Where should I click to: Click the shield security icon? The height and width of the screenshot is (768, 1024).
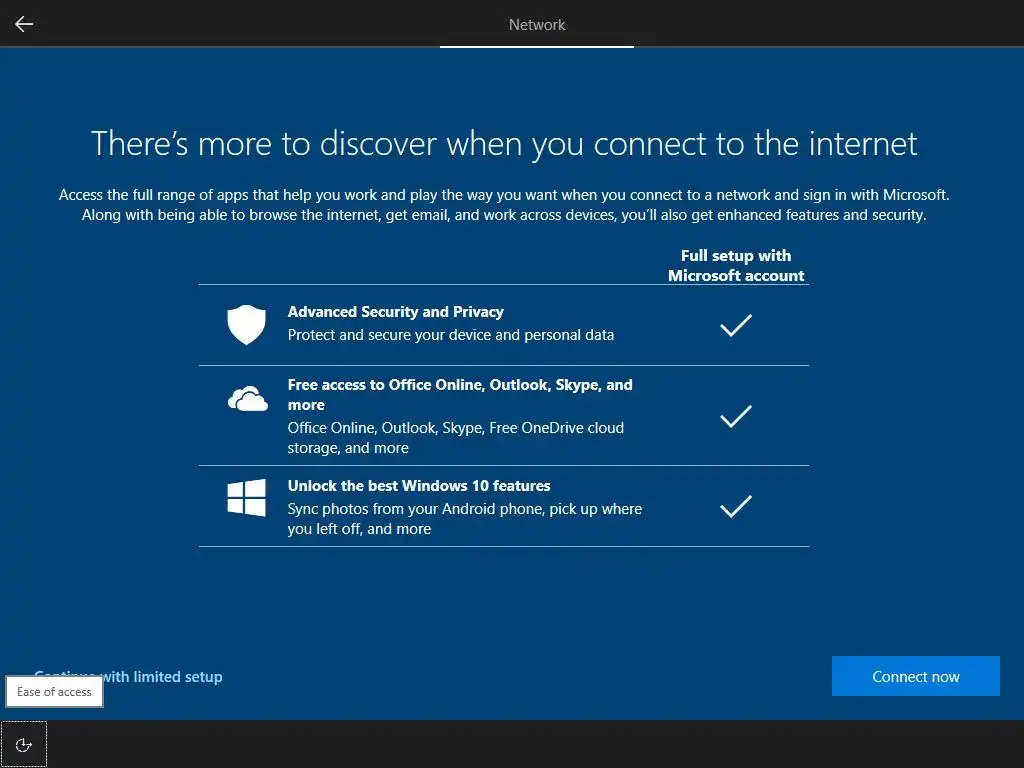[246, 325]
